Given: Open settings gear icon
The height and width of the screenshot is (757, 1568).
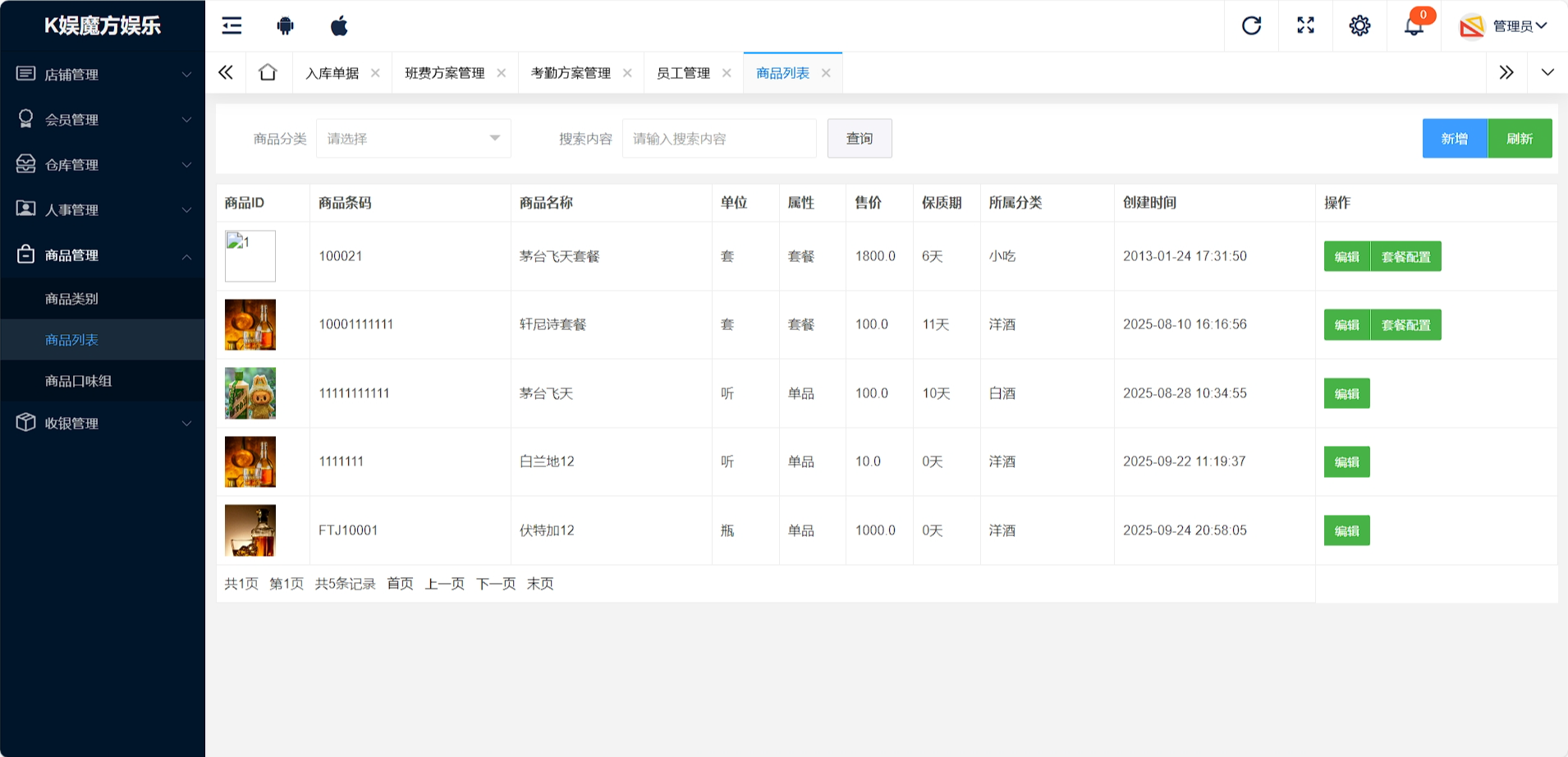Looking at the screenshot, I should point(1359,25).
